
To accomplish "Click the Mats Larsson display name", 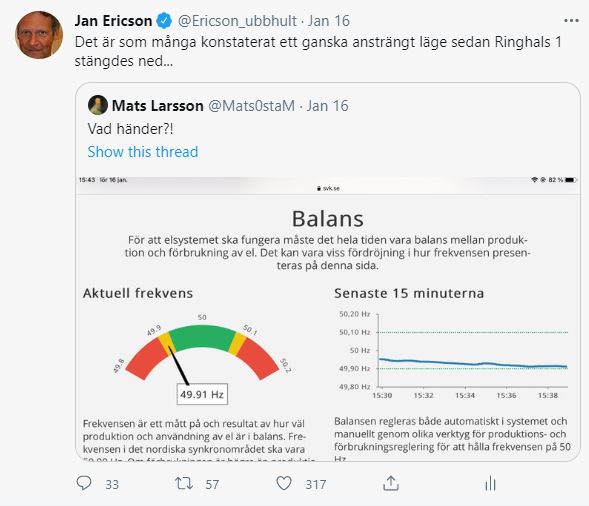I will pyautogui.click(x=158, y=106).
